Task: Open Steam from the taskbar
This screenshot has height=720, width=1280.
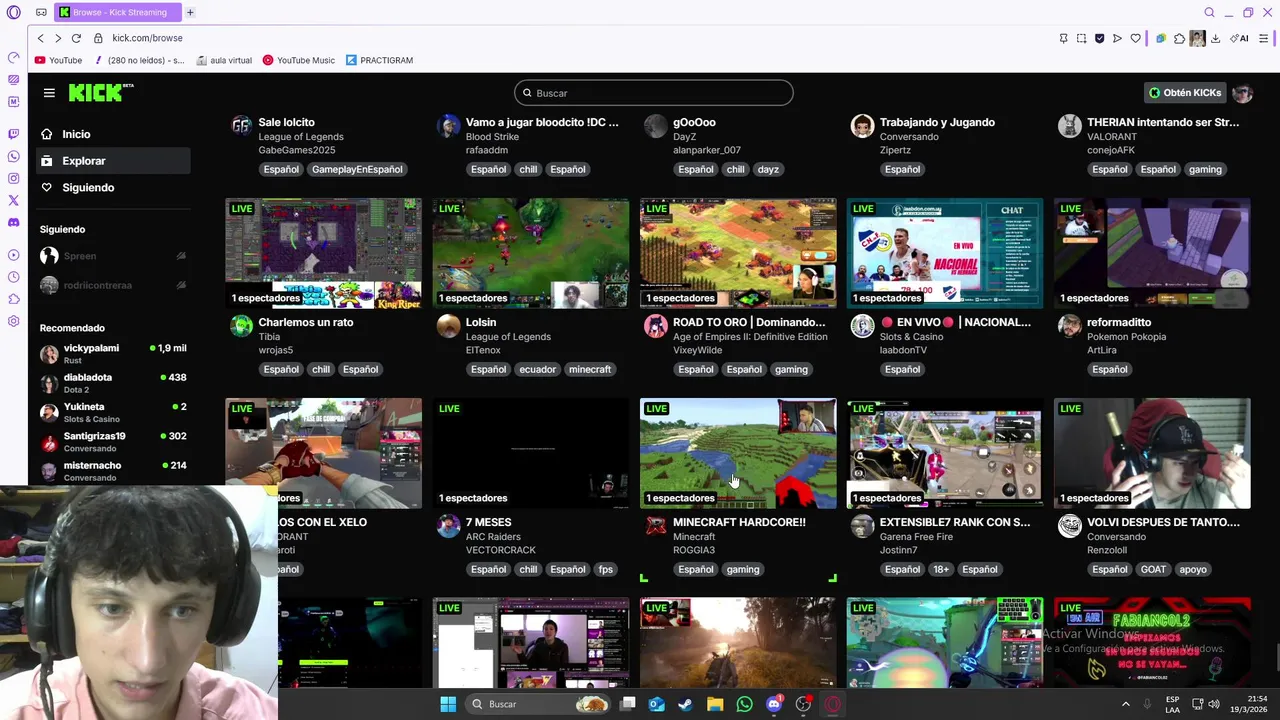Action: pyautogui.click(x=685, y=704)
